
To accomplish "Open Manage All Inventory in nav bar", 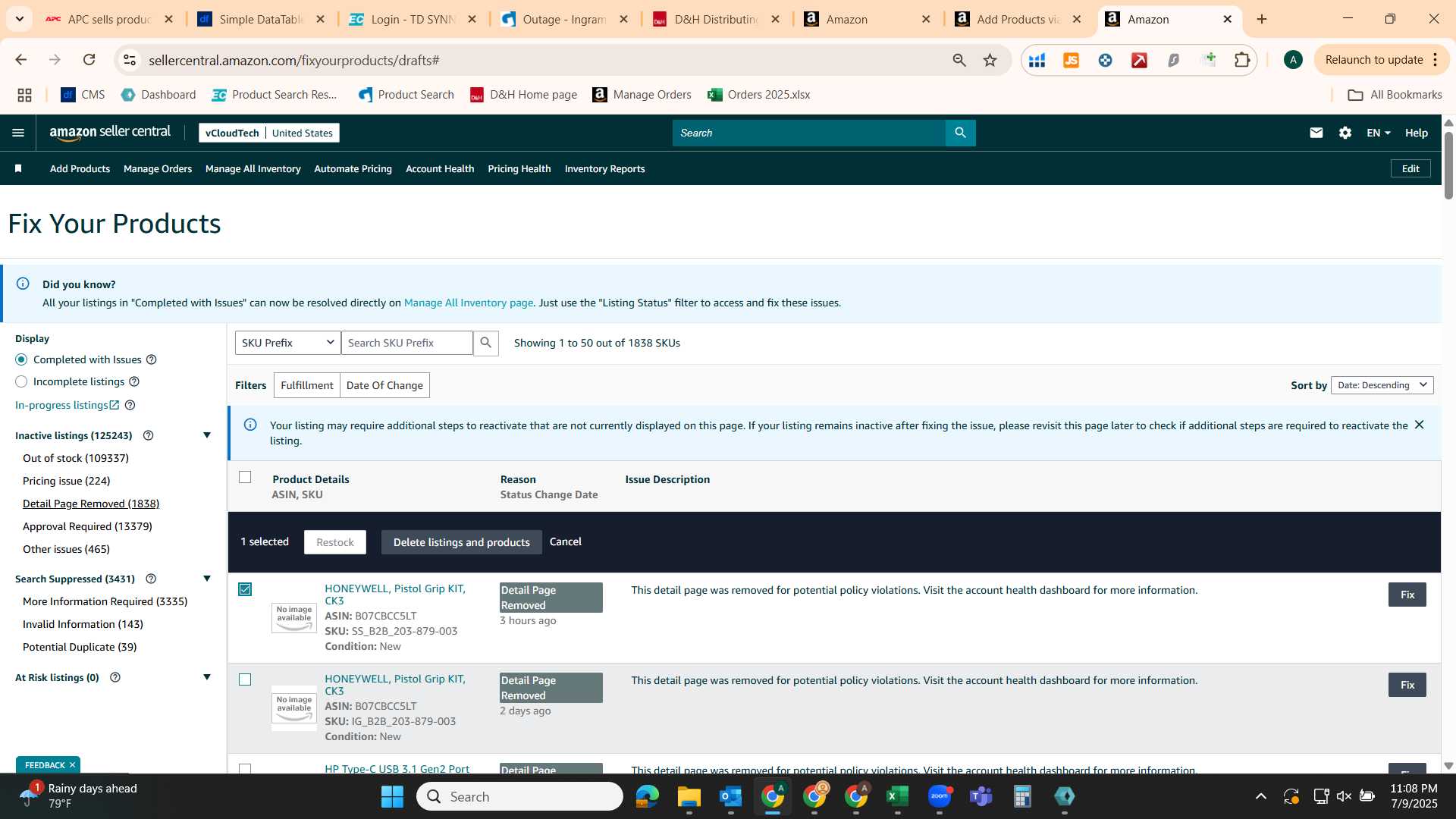I will click(x=253, y=168).
